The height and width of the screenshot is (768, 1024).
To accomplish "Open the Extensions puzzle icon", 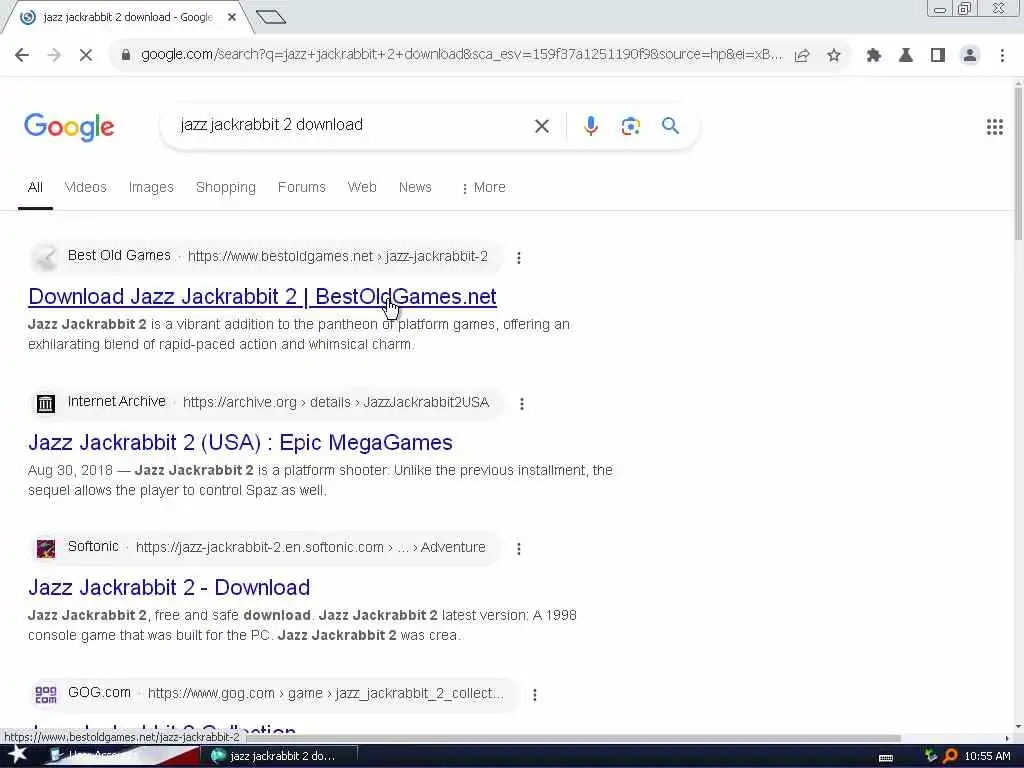I will pyautogui.click(x=874, y=55).
